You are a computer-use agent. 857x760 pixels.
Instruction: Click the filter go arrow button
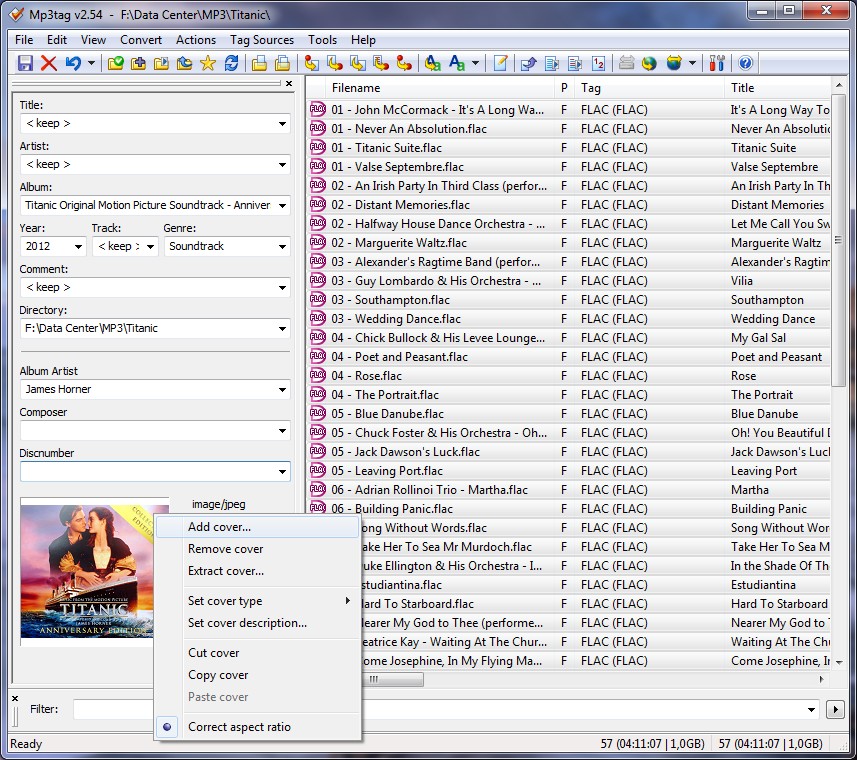(835, 710)
